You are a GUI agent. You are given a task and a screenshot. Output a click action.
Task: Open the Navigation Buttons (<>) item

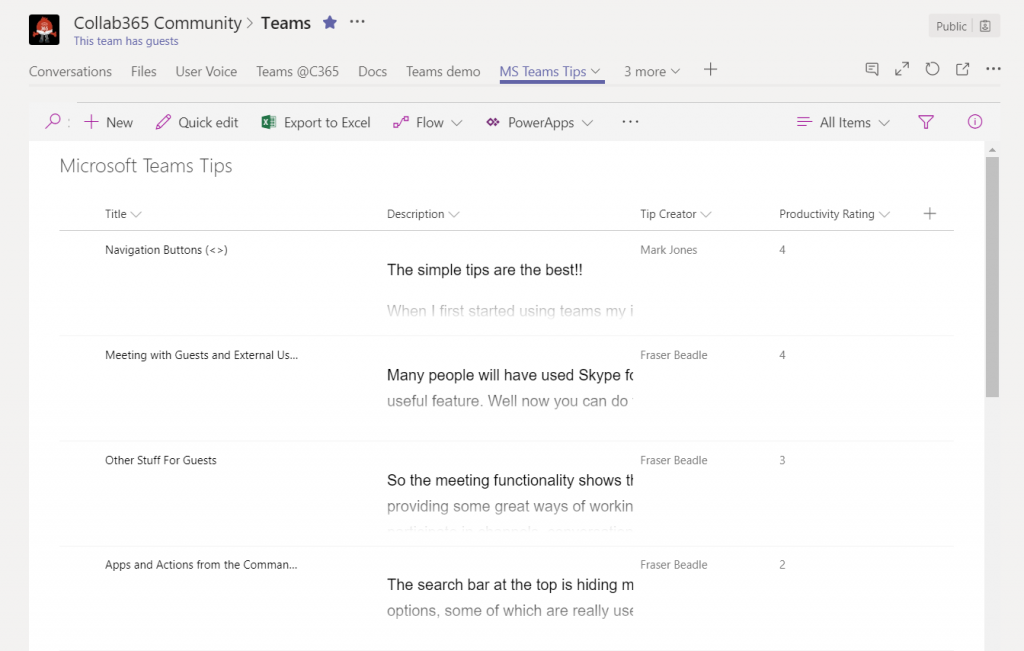click(166, 250)
